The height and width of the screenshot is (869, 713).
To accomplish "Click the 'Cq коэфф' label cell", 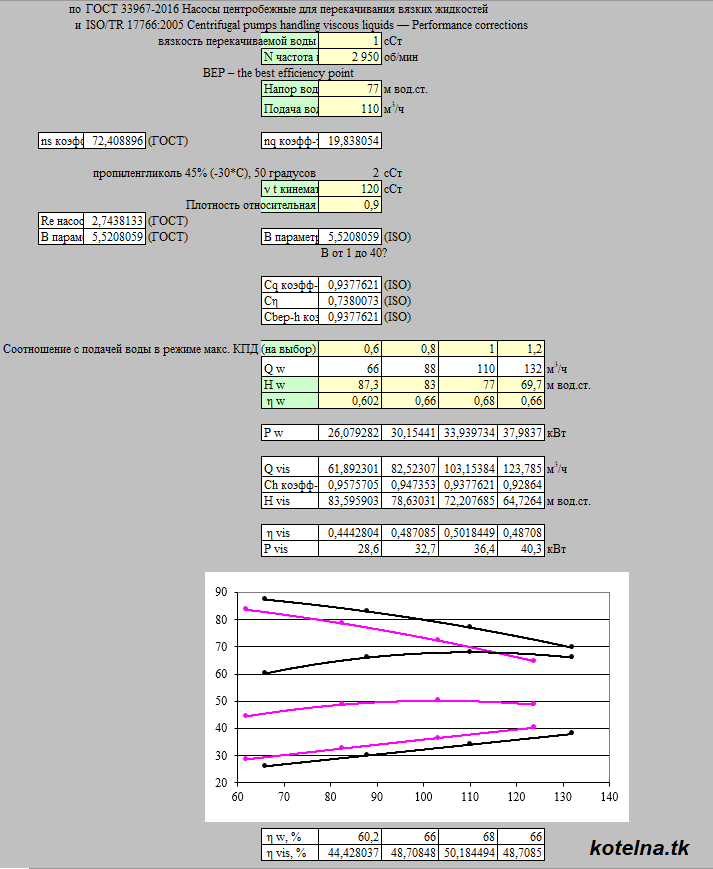I will coord(290,284).
